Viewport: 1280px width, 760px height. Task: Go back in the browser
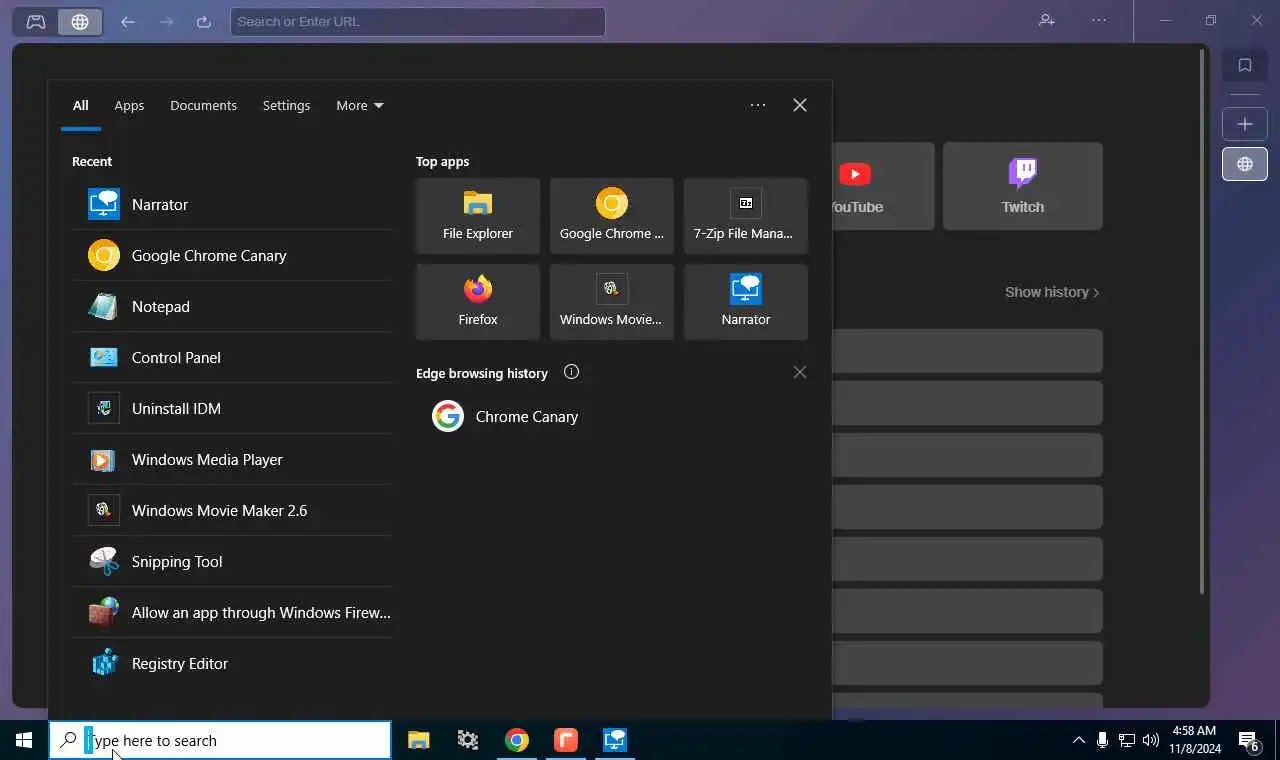tap(128, 21)
